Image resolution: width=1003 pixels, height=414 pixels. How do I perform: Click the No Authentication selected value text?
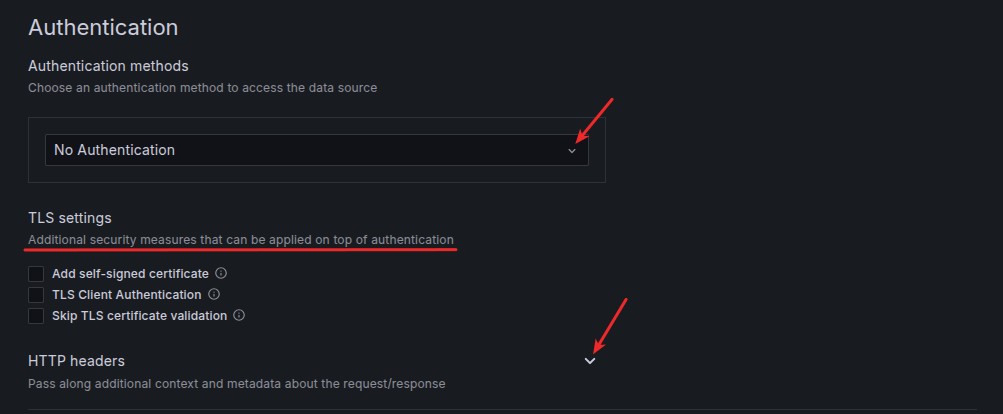point(114,150)
